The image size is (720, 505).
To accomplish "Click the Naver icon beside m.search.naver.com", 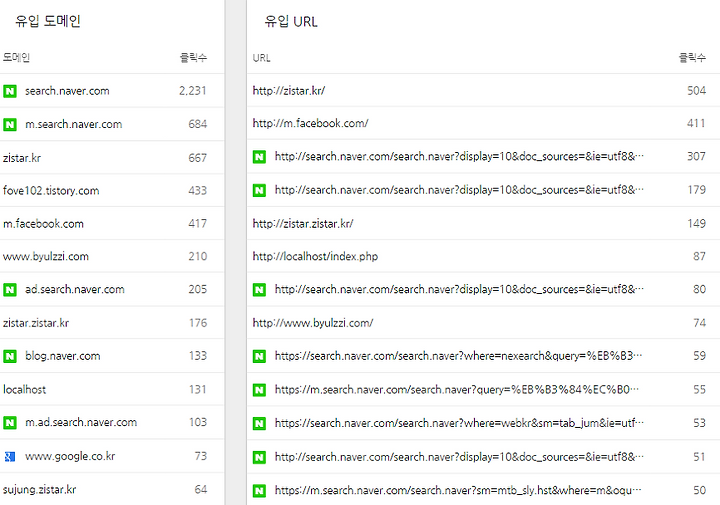I will click(10, 124).
